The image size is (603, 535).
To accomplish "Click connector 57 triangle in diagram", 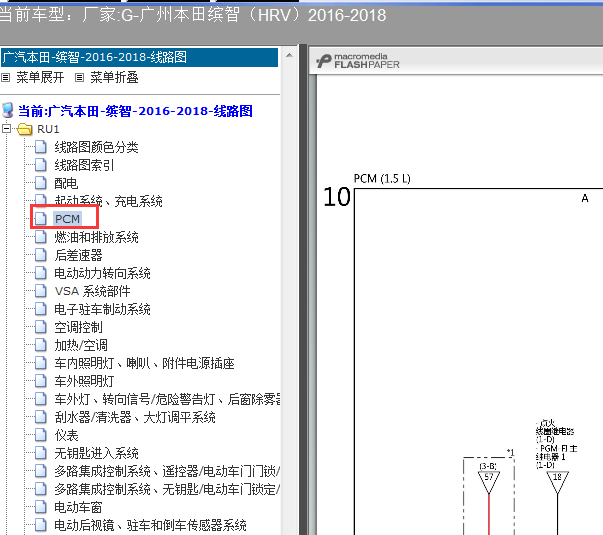I will coord(488,482).
